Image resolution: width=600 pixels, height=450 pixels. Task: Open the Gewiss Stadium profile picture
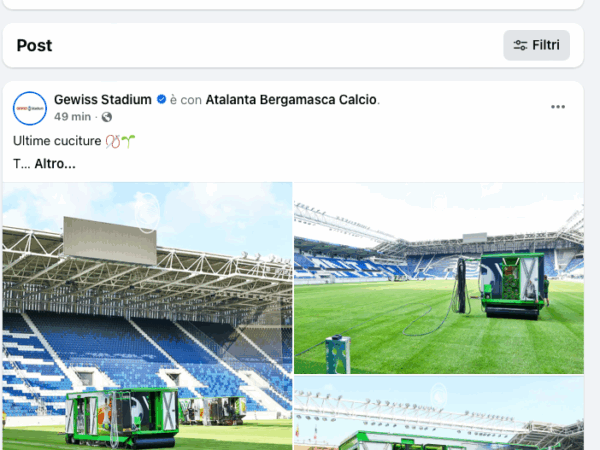point(30,108)
